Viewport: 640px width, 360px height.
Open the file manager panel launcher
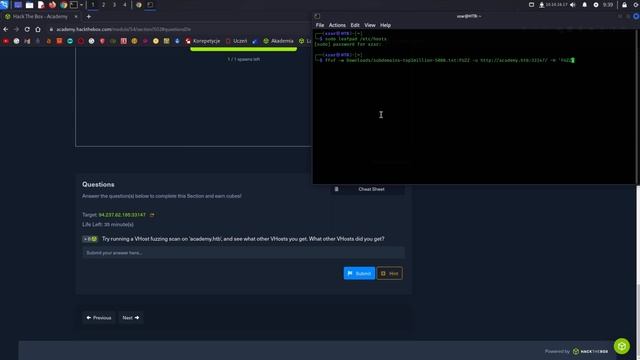click(x=29, y=5)
